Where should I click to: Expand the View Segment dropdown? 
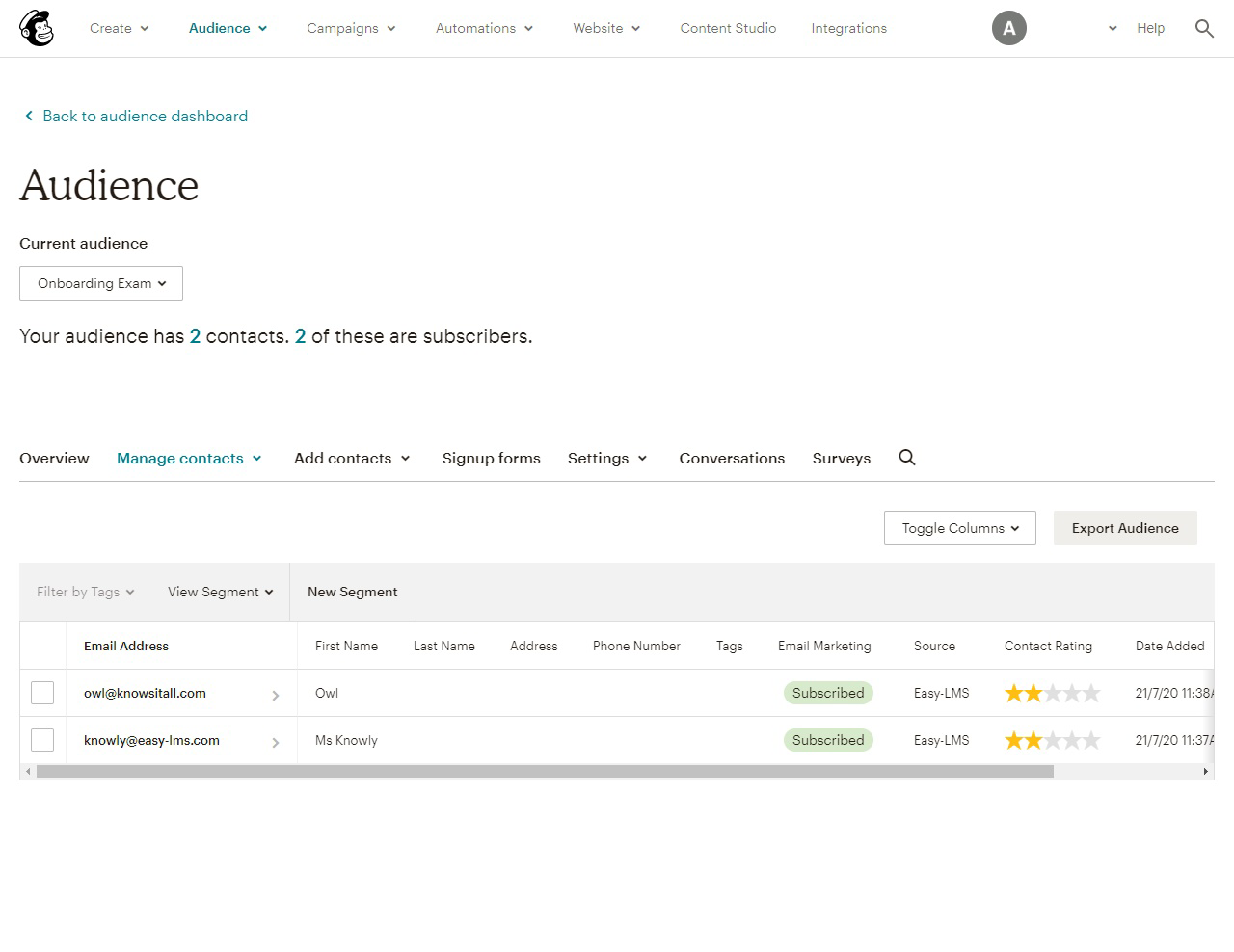221,592
